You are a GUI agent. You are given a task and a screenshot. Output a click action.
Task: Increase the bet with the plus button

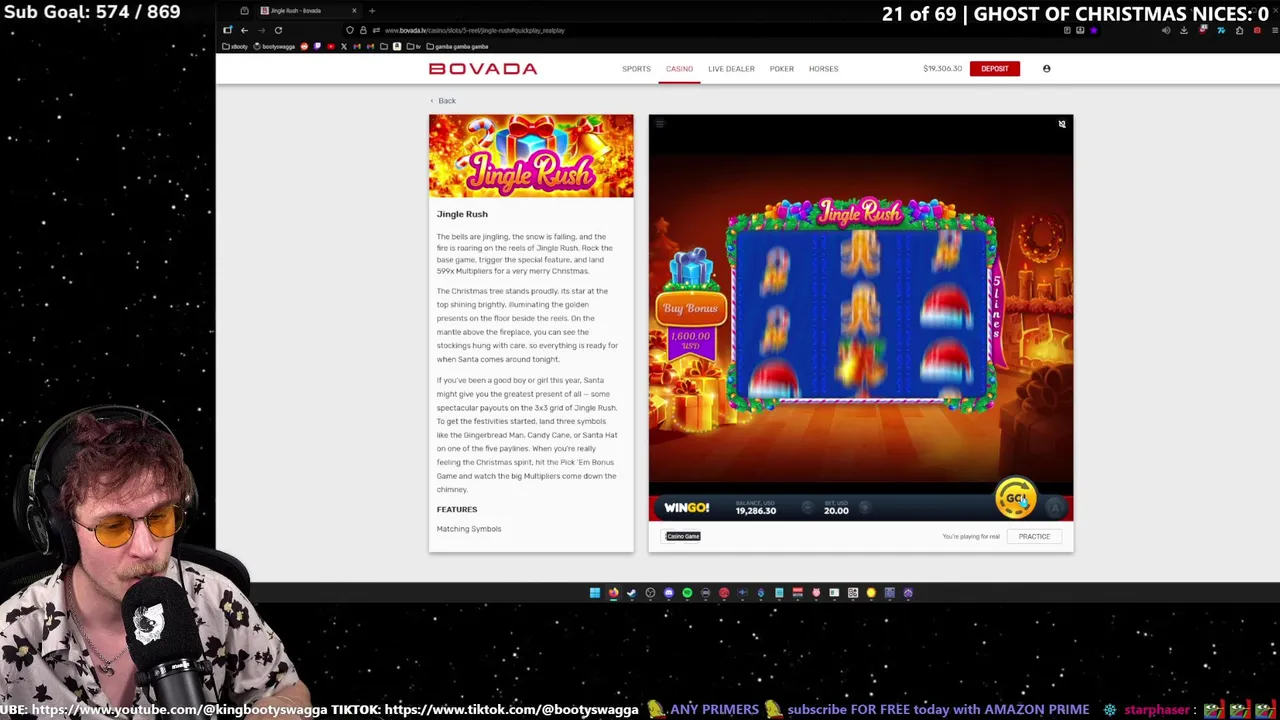pyautogui.click(x=865, y=508)
